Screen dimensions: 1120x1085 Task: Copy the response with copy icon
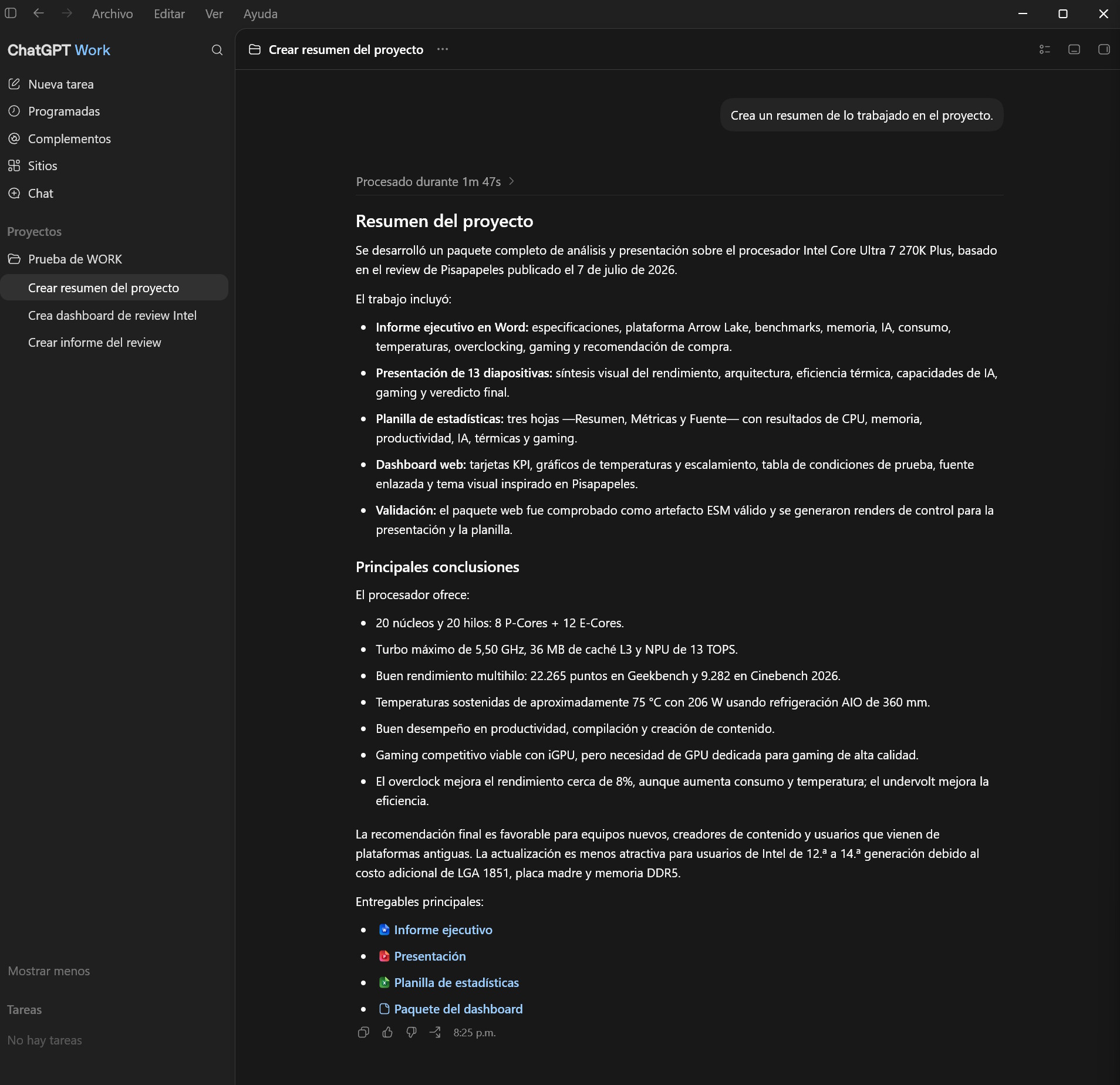point(363,1032)
